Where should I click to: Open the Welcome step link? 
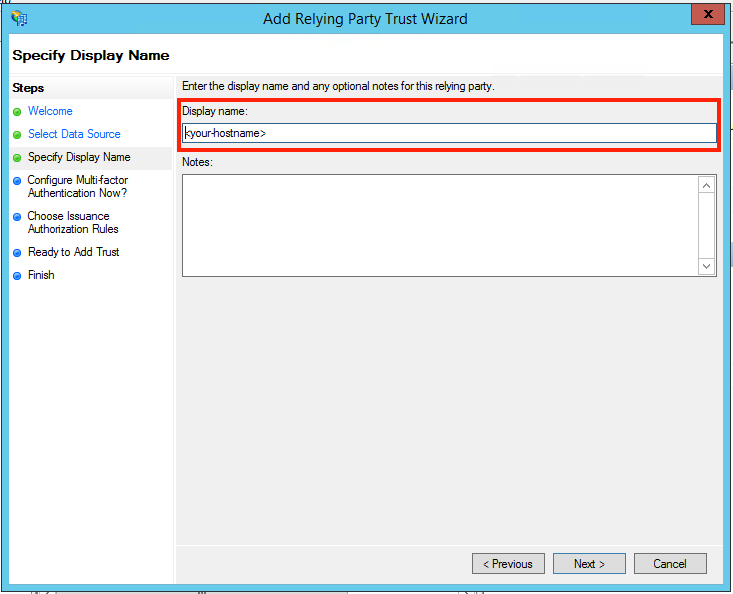click(50, 111)
